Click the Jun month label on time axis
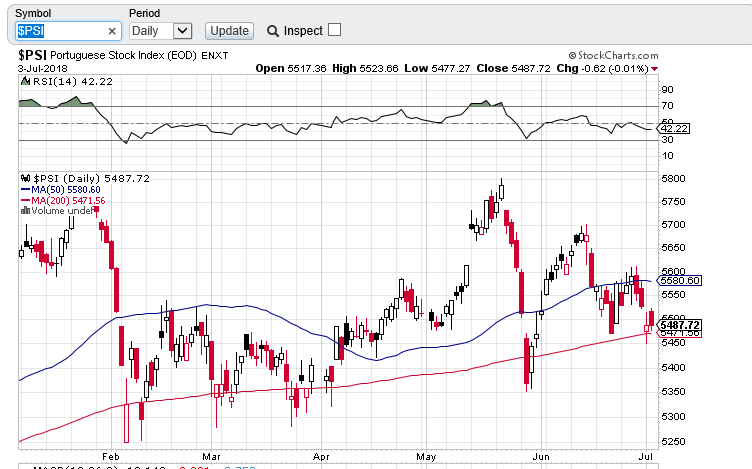 (x=541, y=457)
